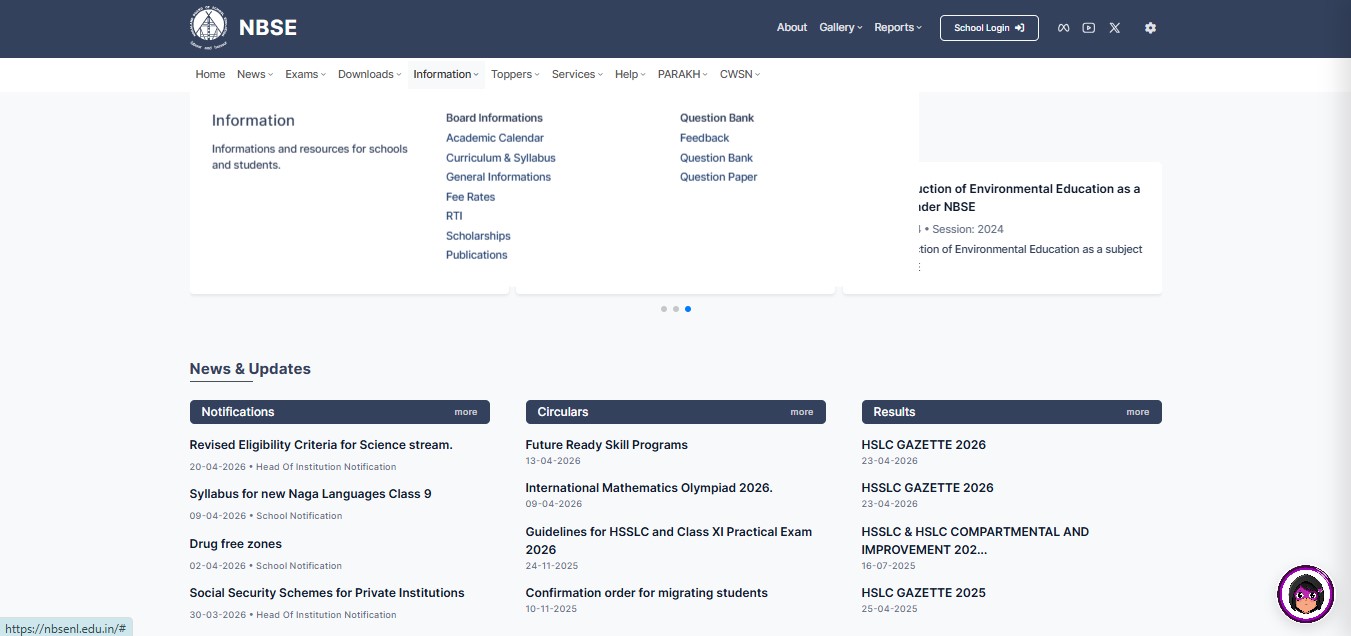Go to the Home menu item
Image resolution: width=1351 pixels, height=636 pixels.
click(x=210, y=74)
